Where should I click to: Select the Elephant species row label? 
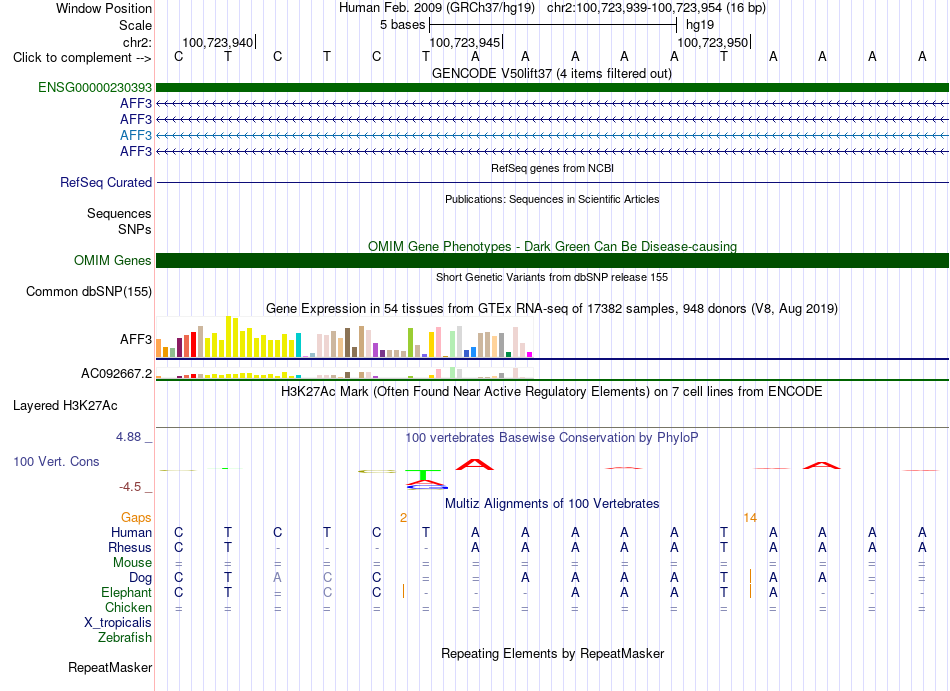(126, 592)
